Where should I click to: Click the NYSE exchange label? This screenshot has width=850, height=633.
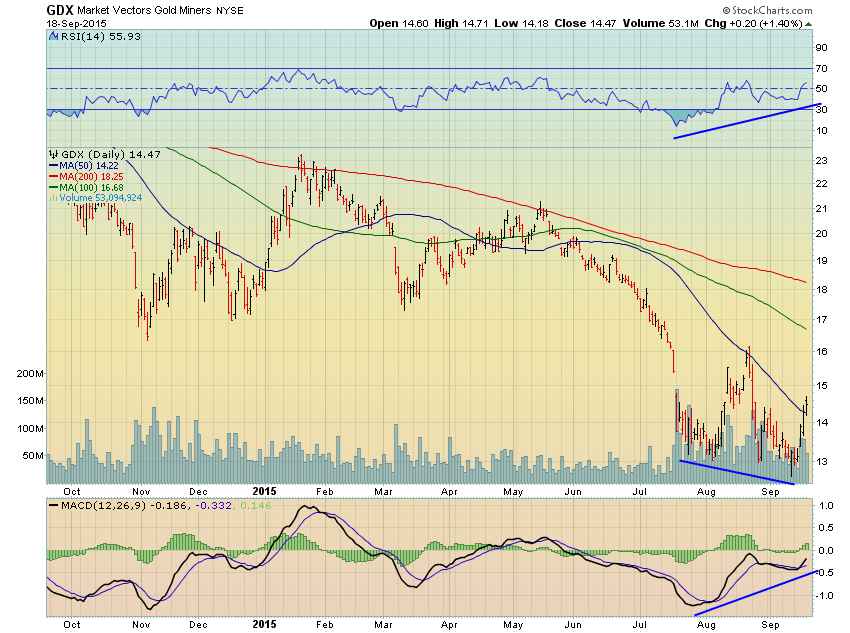click(x=230, y=11)
